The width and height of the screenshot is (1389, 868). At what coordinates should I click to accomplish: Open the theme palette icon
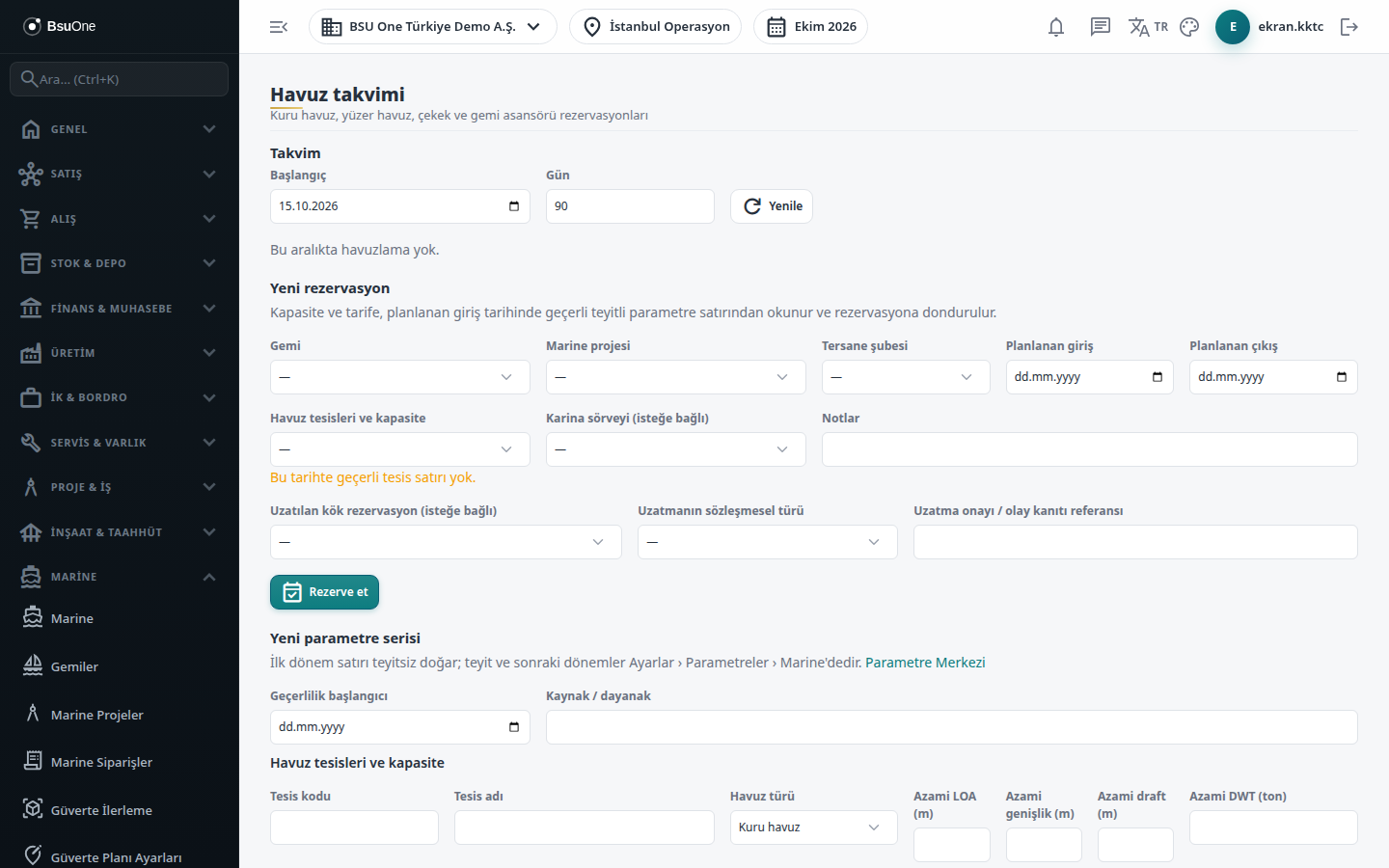click(1189, 27)
